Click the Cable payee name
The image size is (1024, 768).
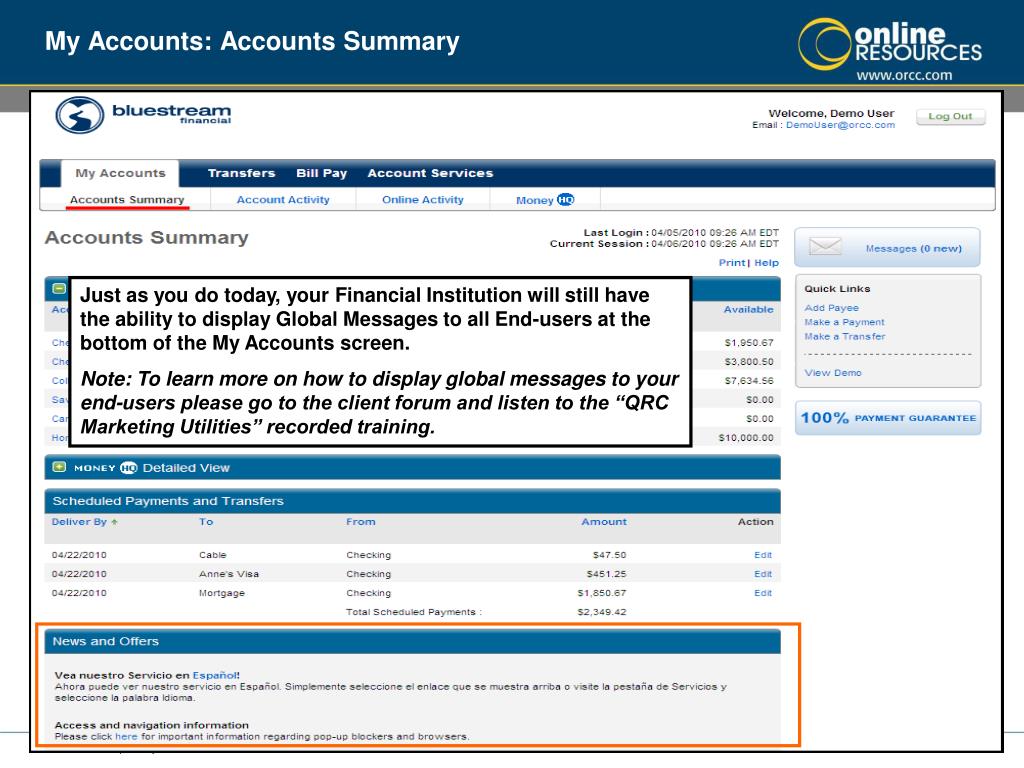[x=212, y=555]
